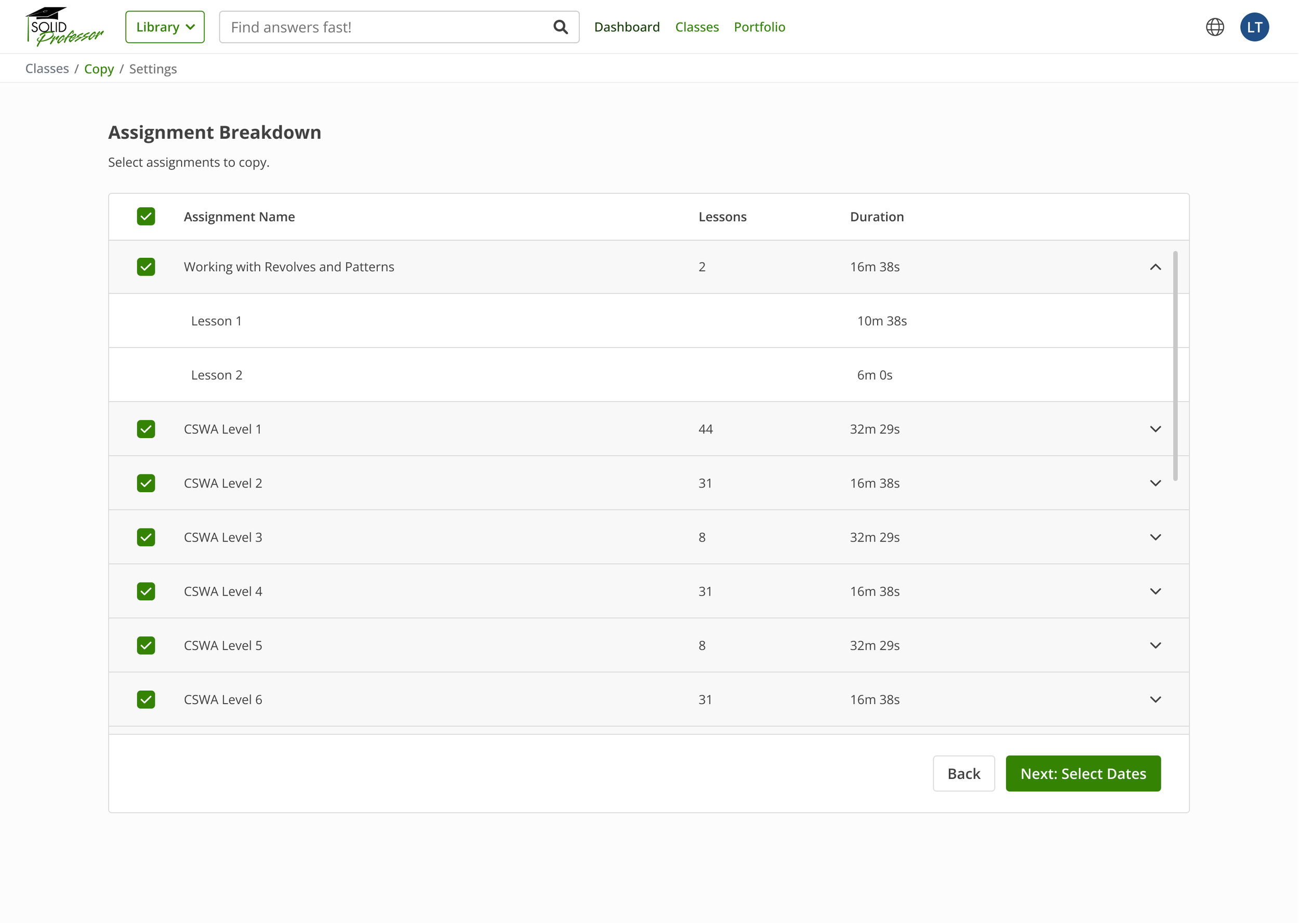This screenshot has height=924, width=1299.
Task: Expand the CSWA Level 1 row
Action: [1155, 429]
